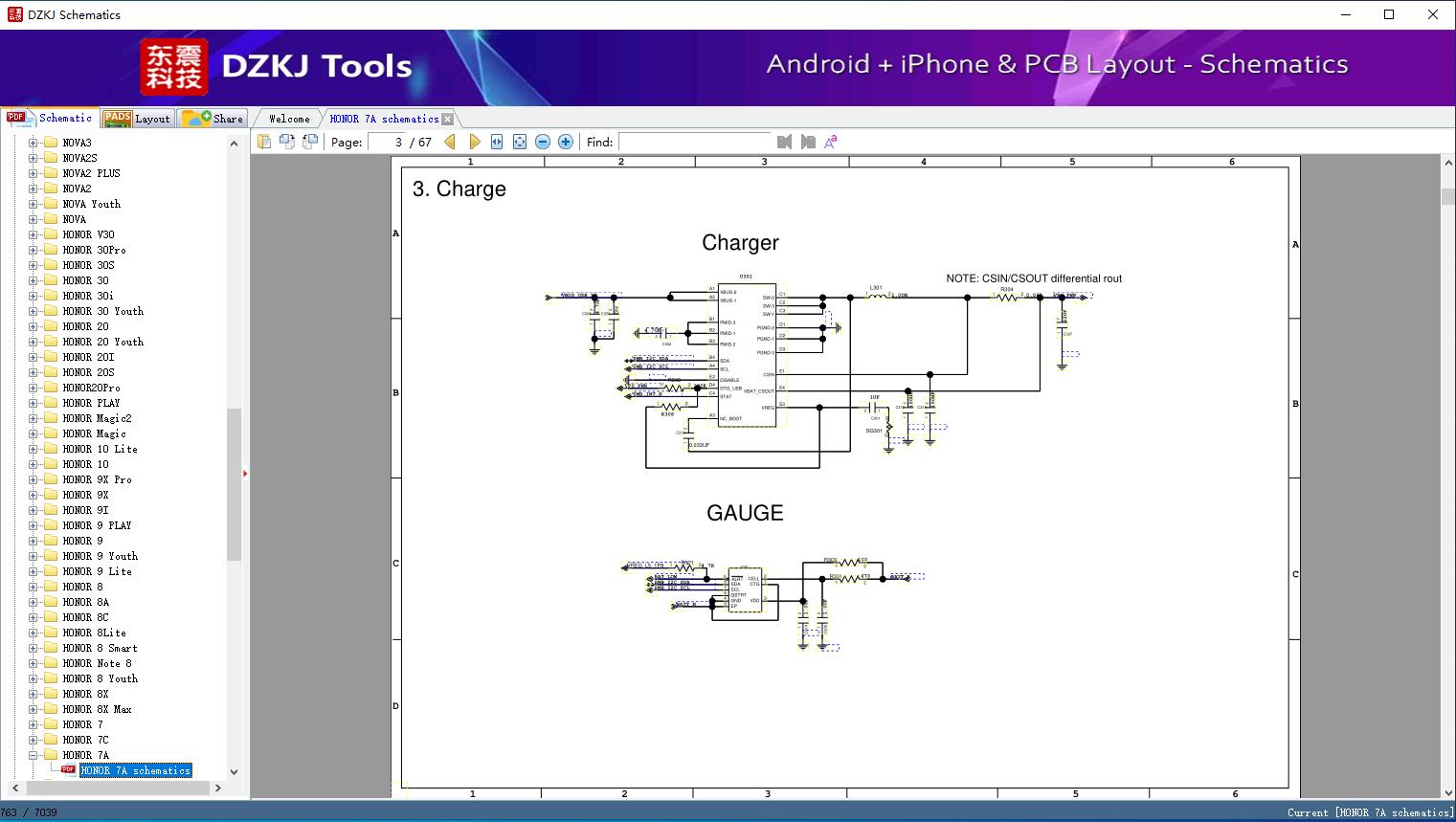Select the HONOR 10 Lite tree item
This screenshot has height=822, width=1456.
tap(100, 449)
